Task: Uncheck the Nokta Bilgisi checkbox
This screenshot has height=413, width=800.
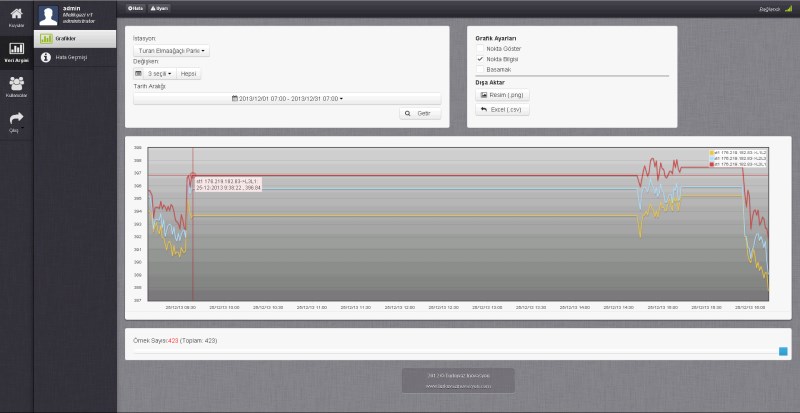Action: pos(480,59)
